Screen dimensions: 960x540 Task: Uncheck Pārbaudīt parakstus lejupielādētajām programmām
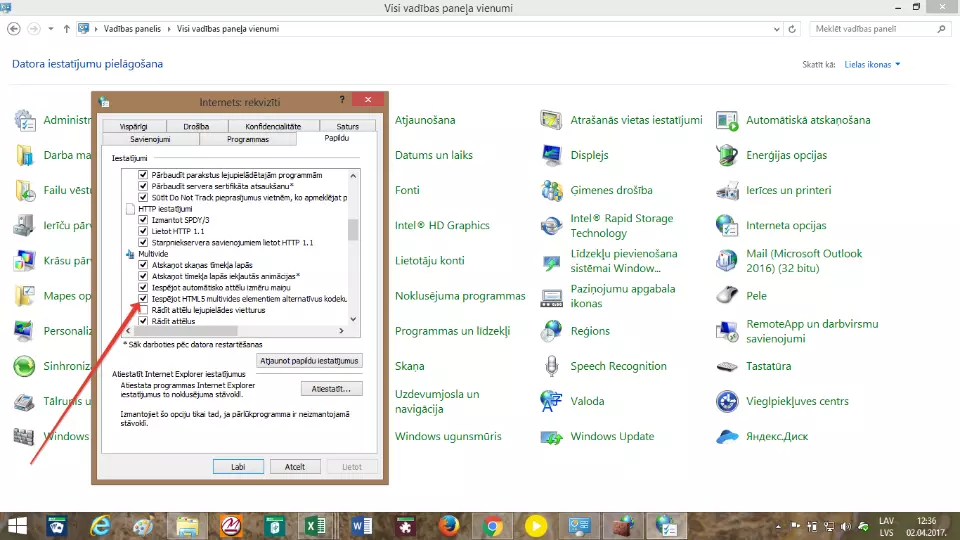(143, 174)
